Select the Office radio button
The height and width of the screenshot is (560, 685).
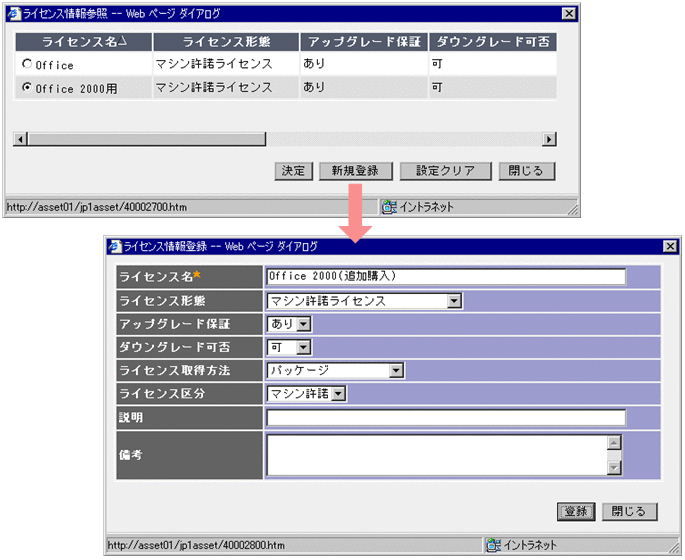click(27, 64)
